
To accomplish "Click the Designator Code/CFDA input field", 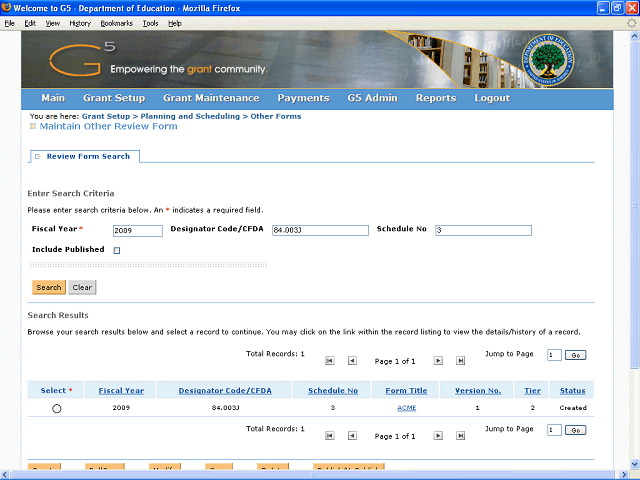I will click(x=320, y=230).
